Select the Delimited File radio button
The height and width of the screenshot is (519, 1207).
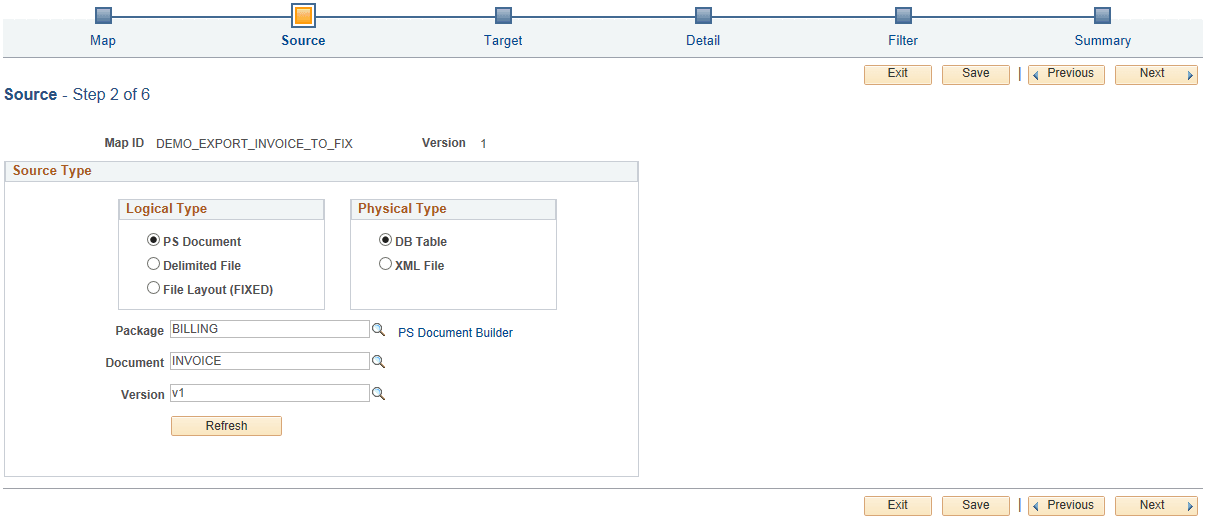153,264
